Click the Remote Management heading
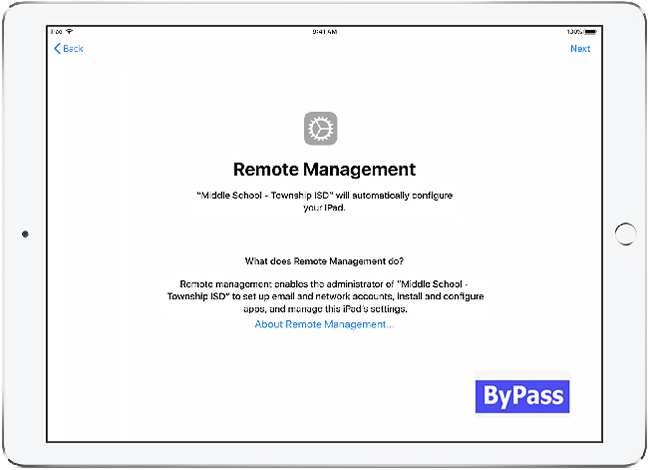Screen dimensions: 649x470 coord(324,169)
